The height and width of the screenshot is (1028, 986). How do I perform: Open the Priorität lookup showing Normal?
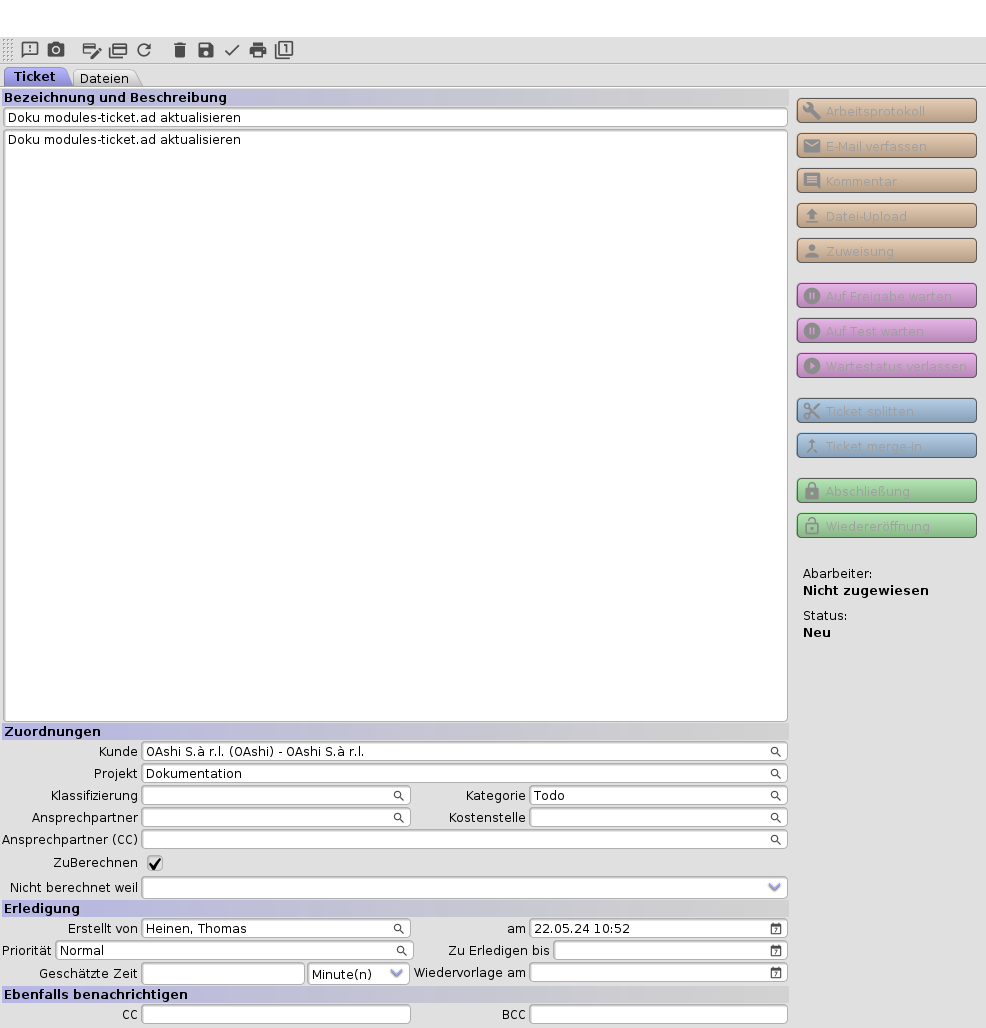point(401,951)
